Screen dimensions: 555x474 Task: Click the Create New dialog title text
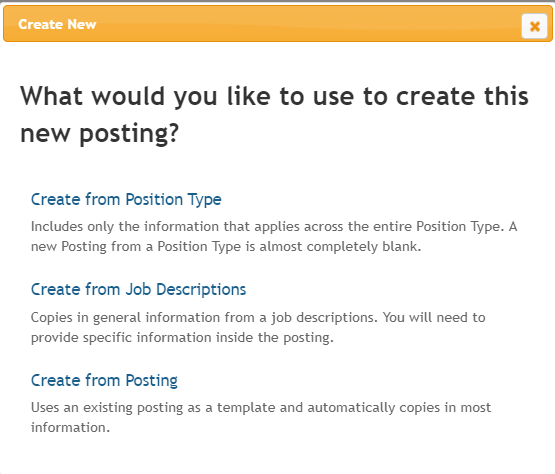pyautogui.click(x=57, y=24)
